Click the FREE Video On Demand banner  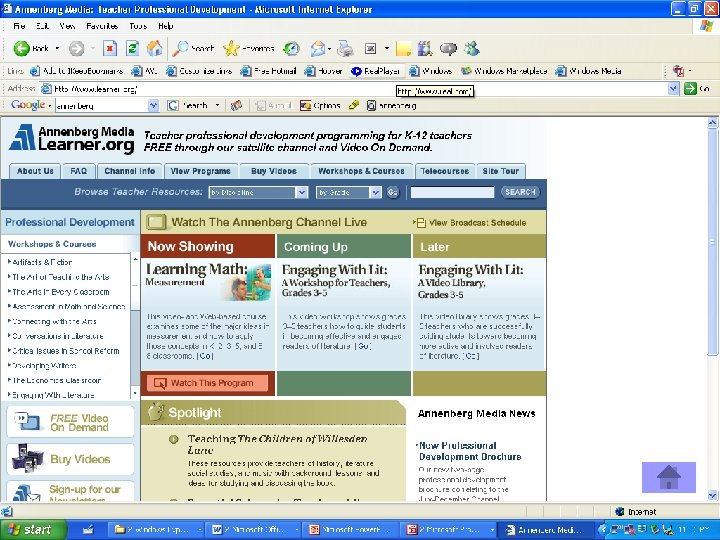[70, 422]
